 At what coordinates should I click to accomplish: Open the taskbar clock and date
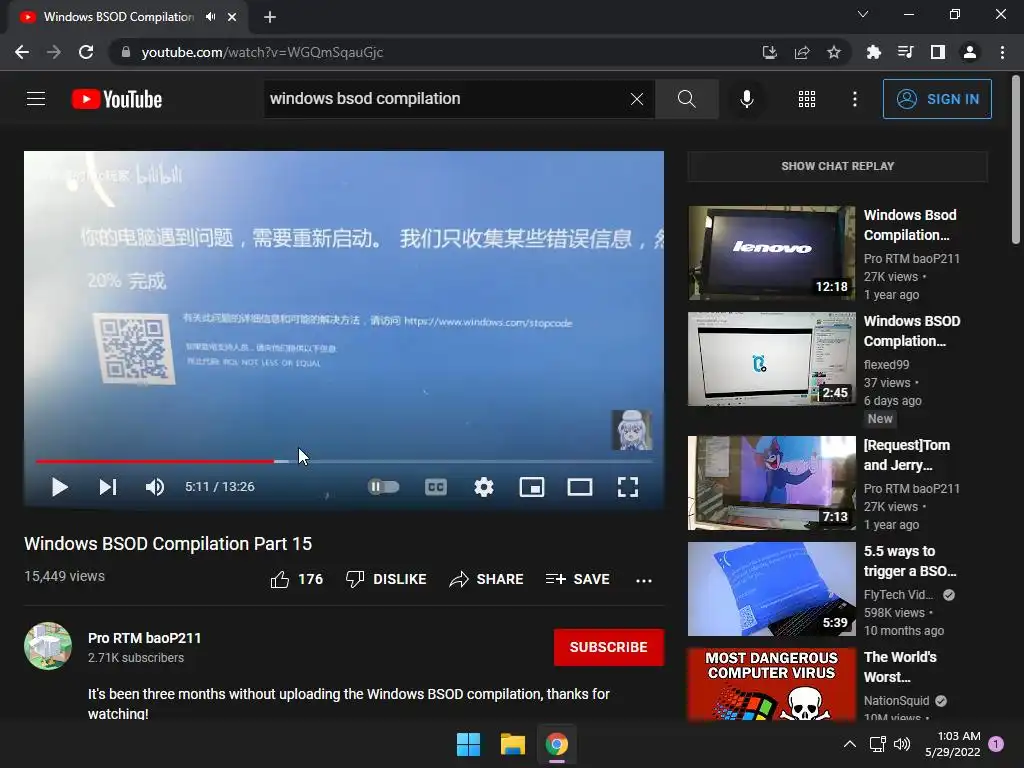953,744
